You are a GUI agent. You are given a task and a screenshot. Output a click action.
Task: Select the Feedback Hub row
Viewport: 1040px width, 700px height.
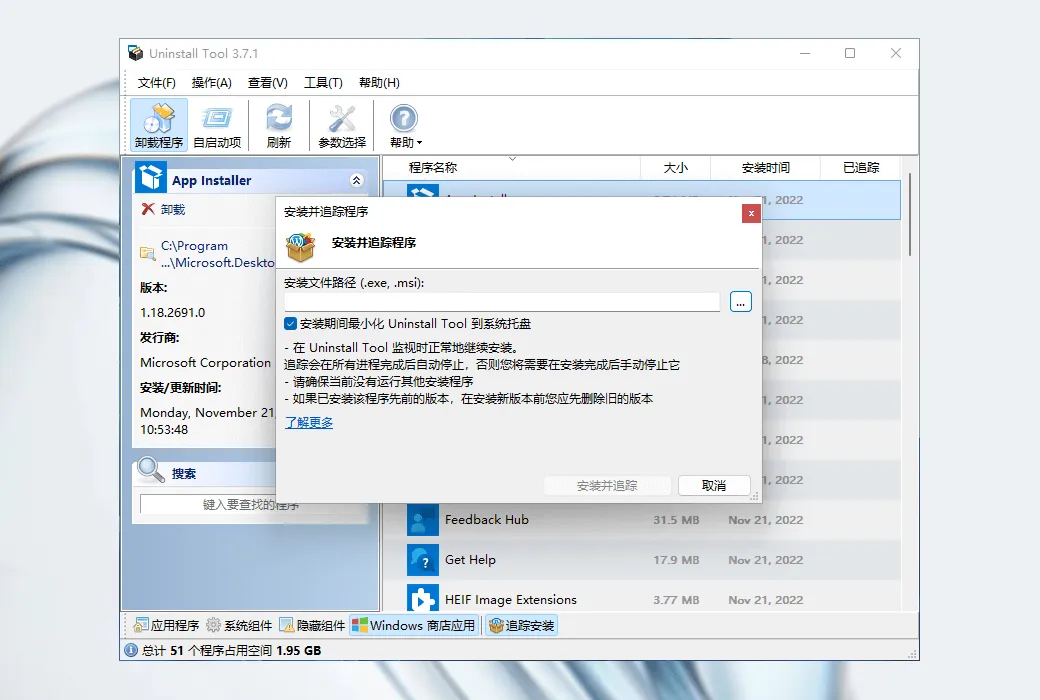tap(641, 520)
